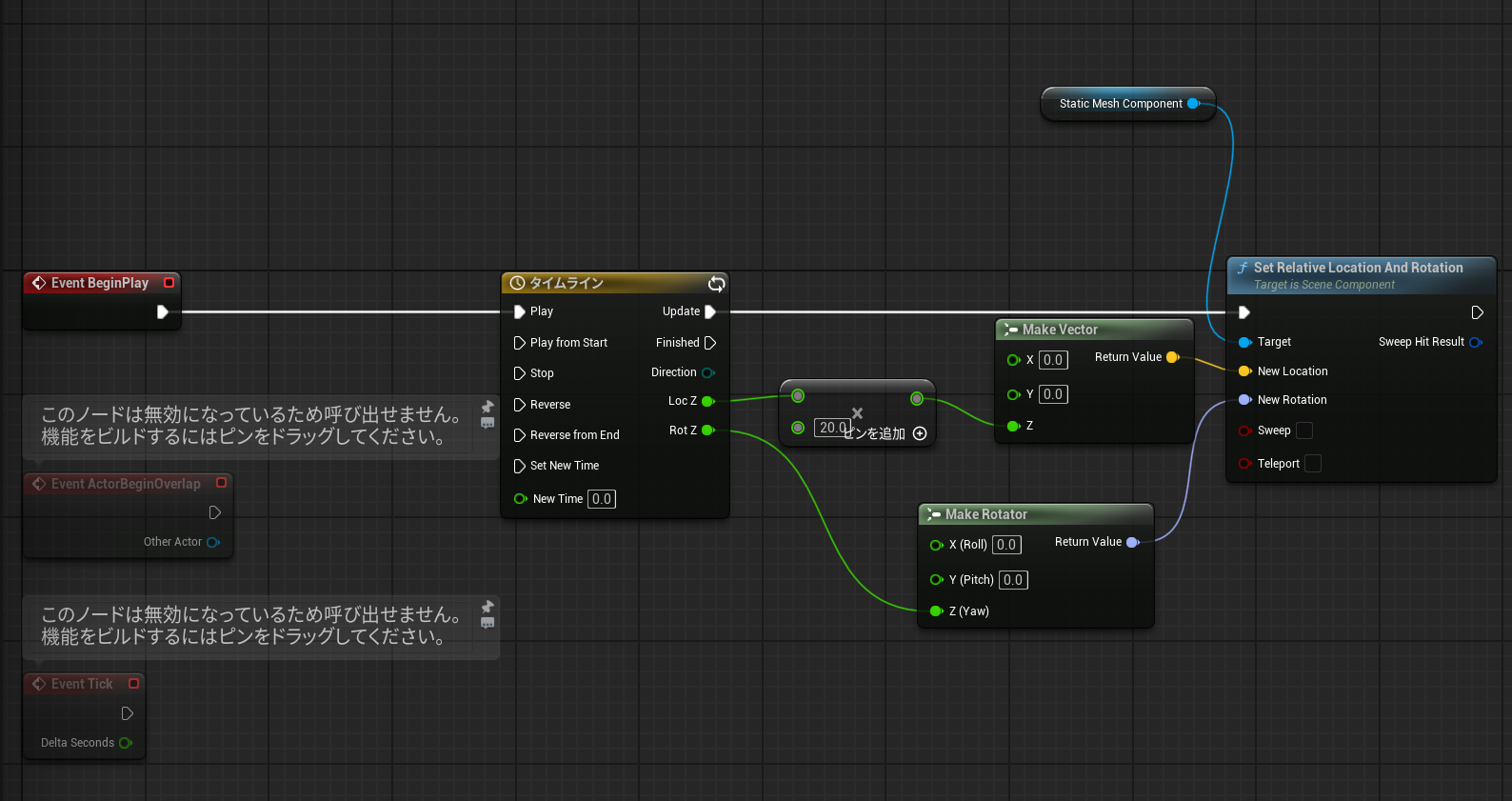This screenshot has width=1512, height=801.
Task: Click the Timeline Play input pin
Action: pos(520,311)
